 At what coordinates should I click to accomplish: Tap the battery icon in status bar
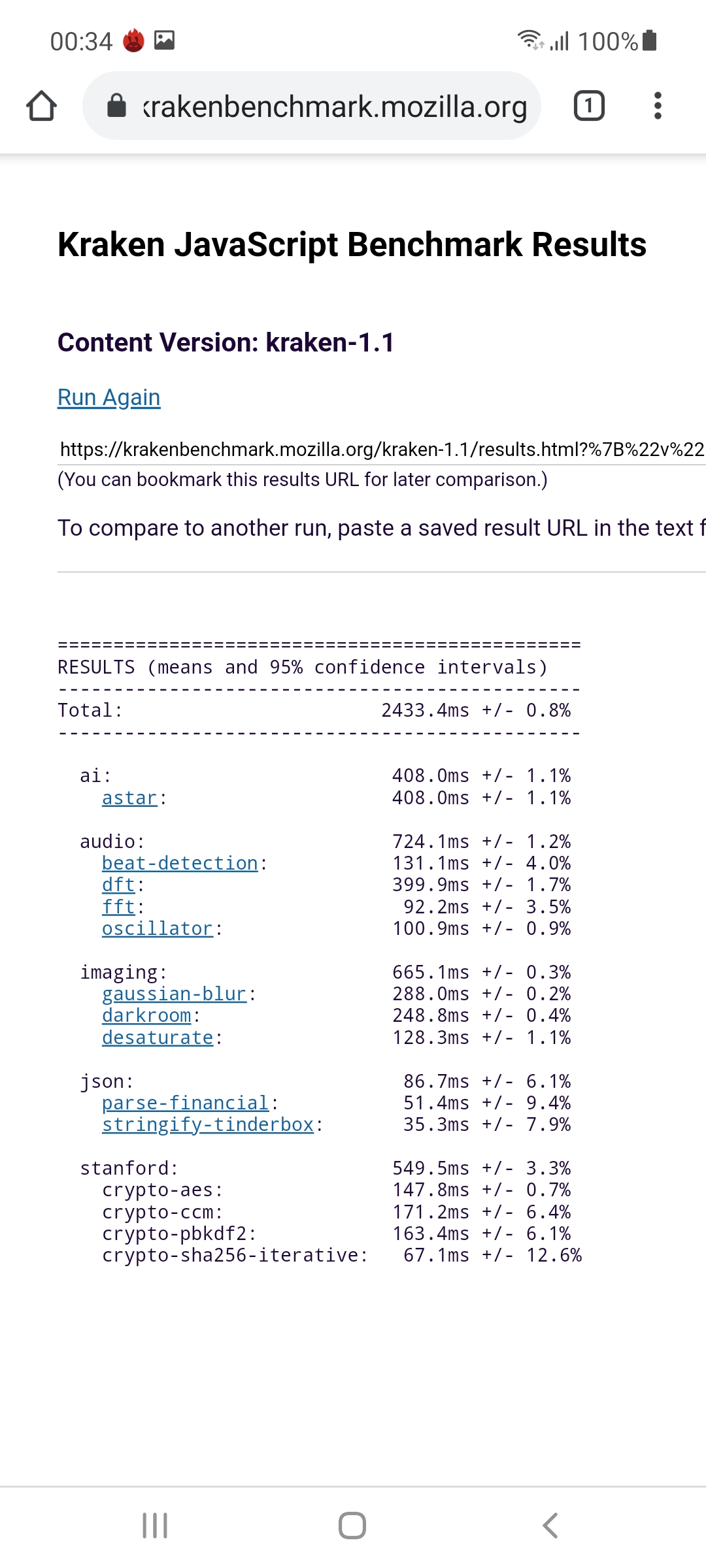[649, 41]
